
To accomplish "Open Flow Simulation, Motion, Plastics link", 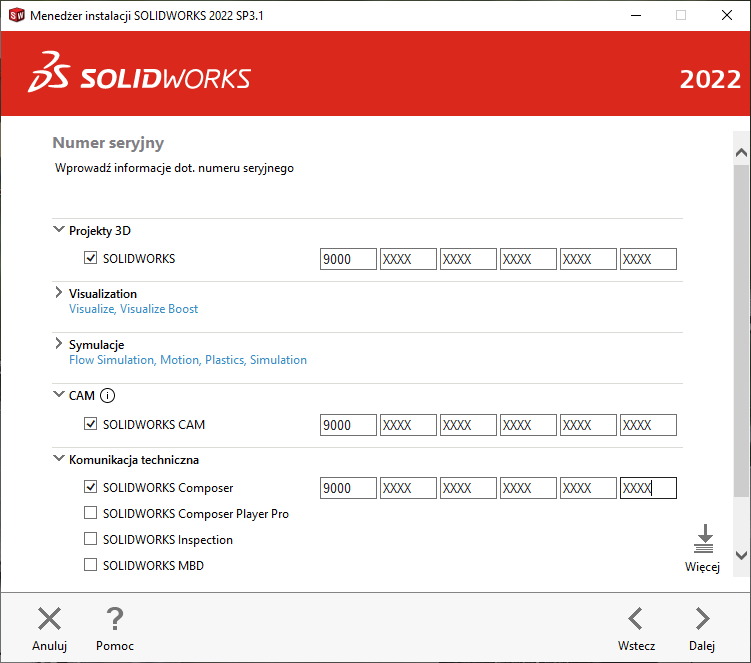I will click(188, 360).
